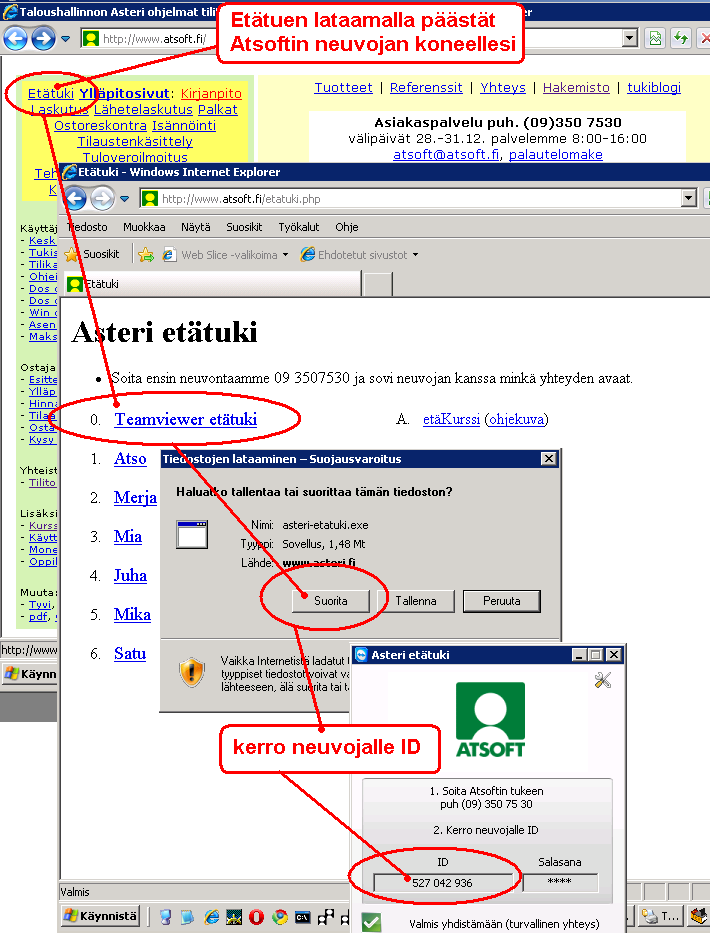710x933 pixels.
Task: Click shield warning icon in download dialog
Action: click(192, 672)
